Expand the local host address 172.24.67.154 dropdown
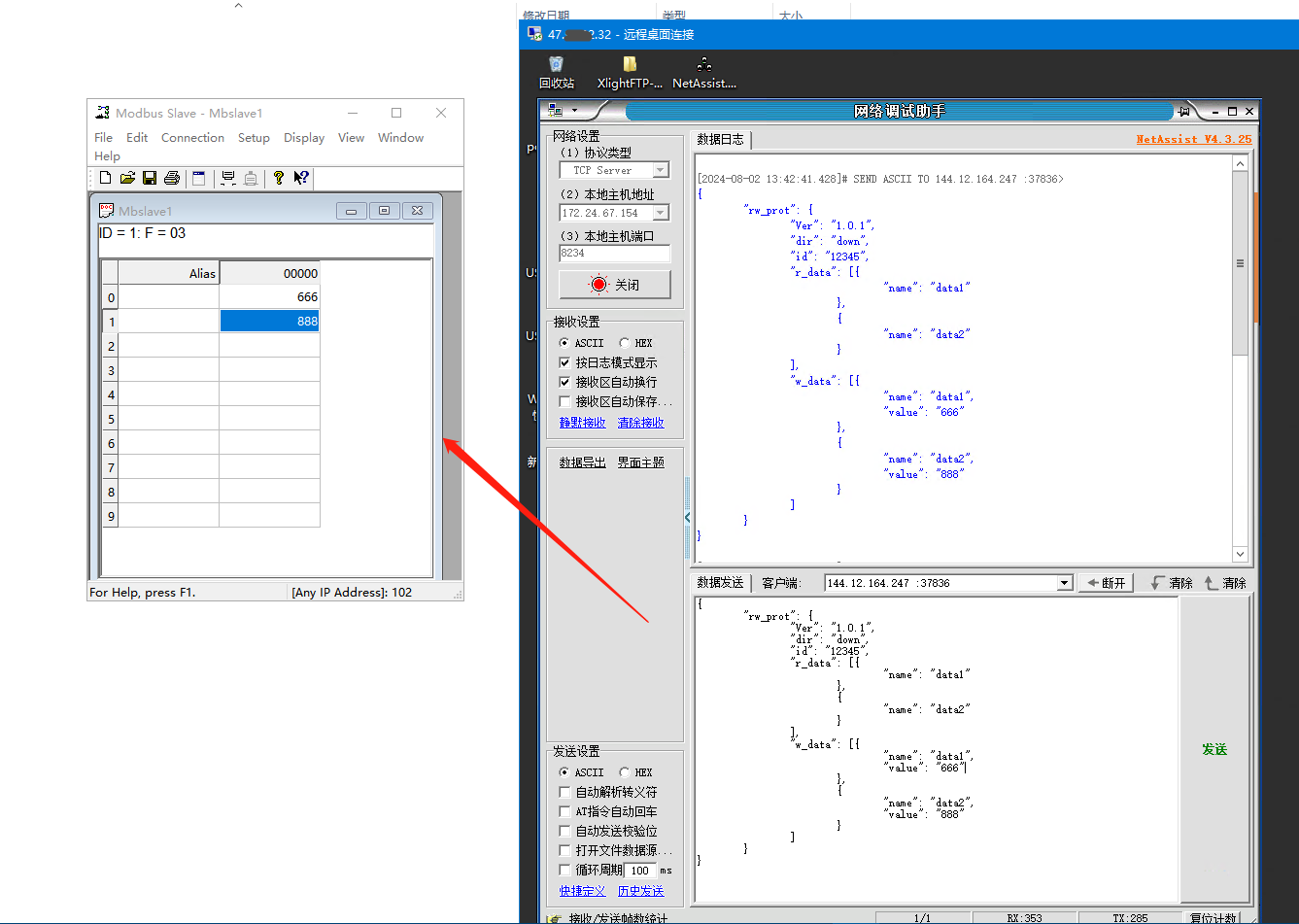 coord(661,213)
